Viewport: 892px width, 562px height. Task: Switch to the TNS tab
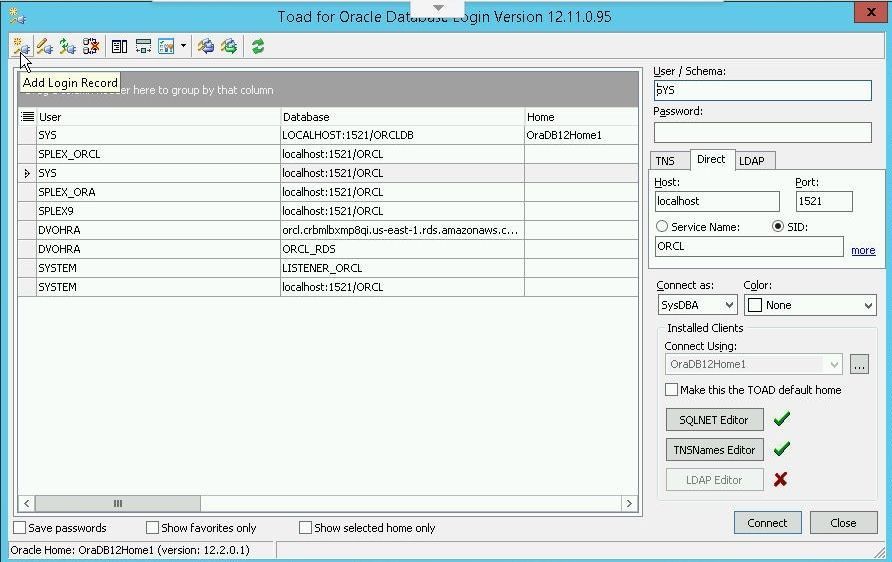point(665,161)
